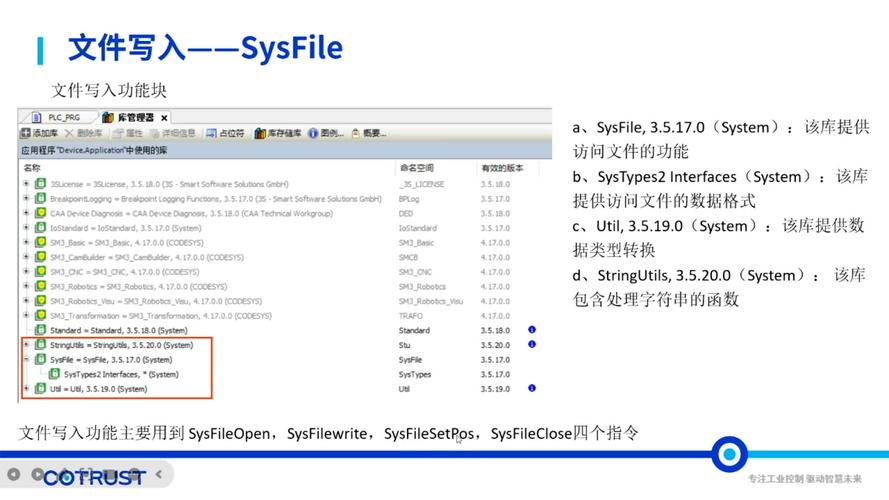The width and height of the screenshot is (889, 500).
Task: Click the SM3_Robotics library icon
Action: click(40, 286)
